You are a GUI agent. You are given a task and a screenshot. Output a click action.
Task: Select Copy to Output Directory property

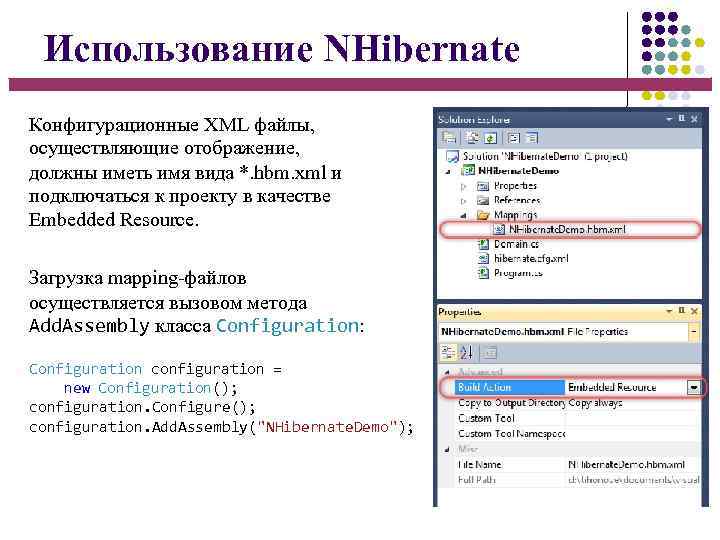[x=512, y=403]
